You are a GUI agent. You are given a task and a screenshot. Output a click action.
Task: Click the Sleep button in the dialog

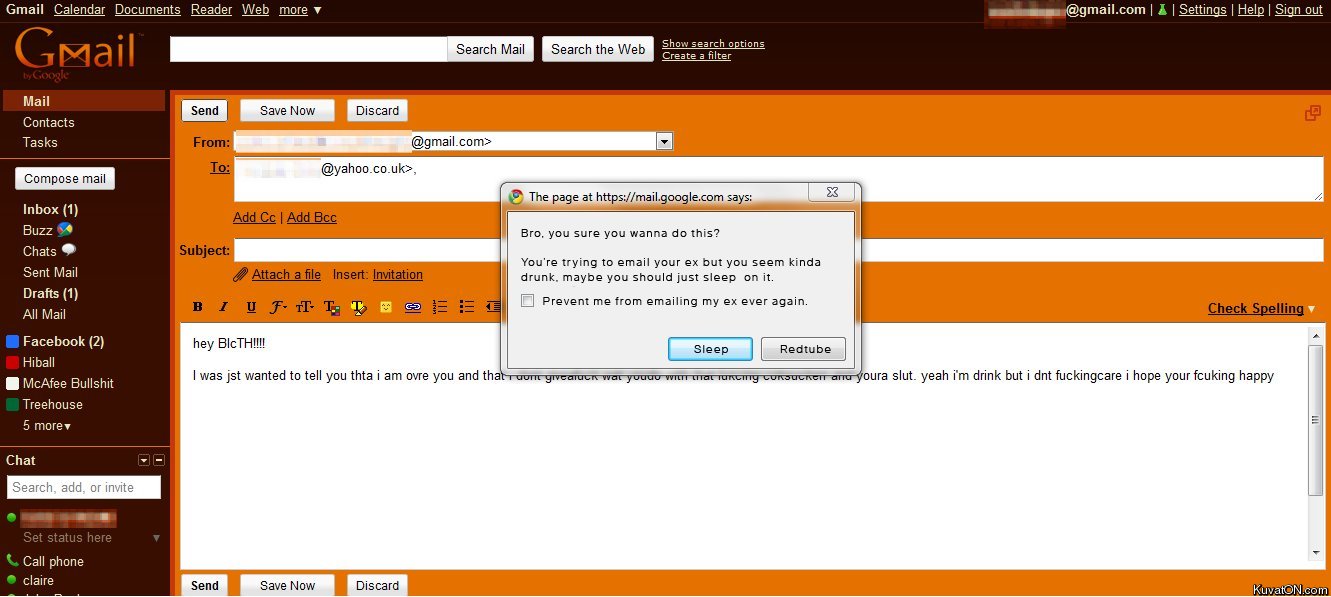(x=711, y=349)
